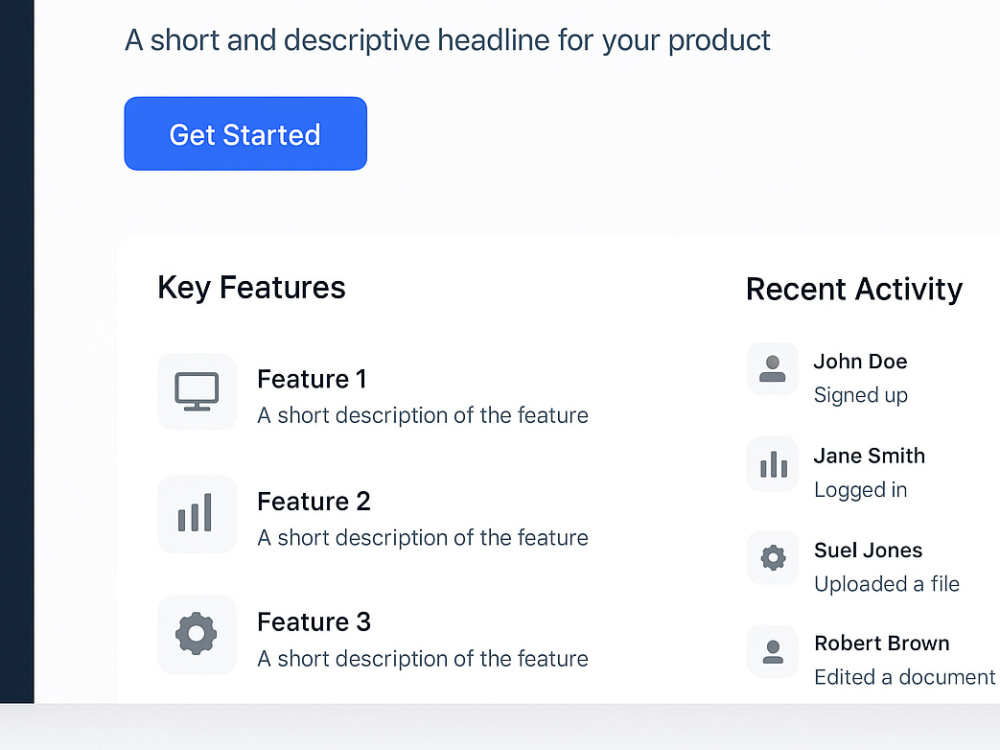The height and width of the screenshot is (750, 1000).
Task: Click the name Jane Smith
Action: click(x=869, y=456)
